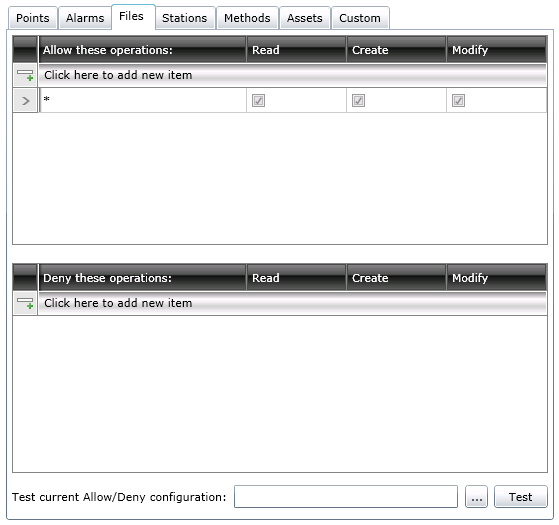Expand the * row with the arrow
The image size is (559, 525).
[25, 101]
